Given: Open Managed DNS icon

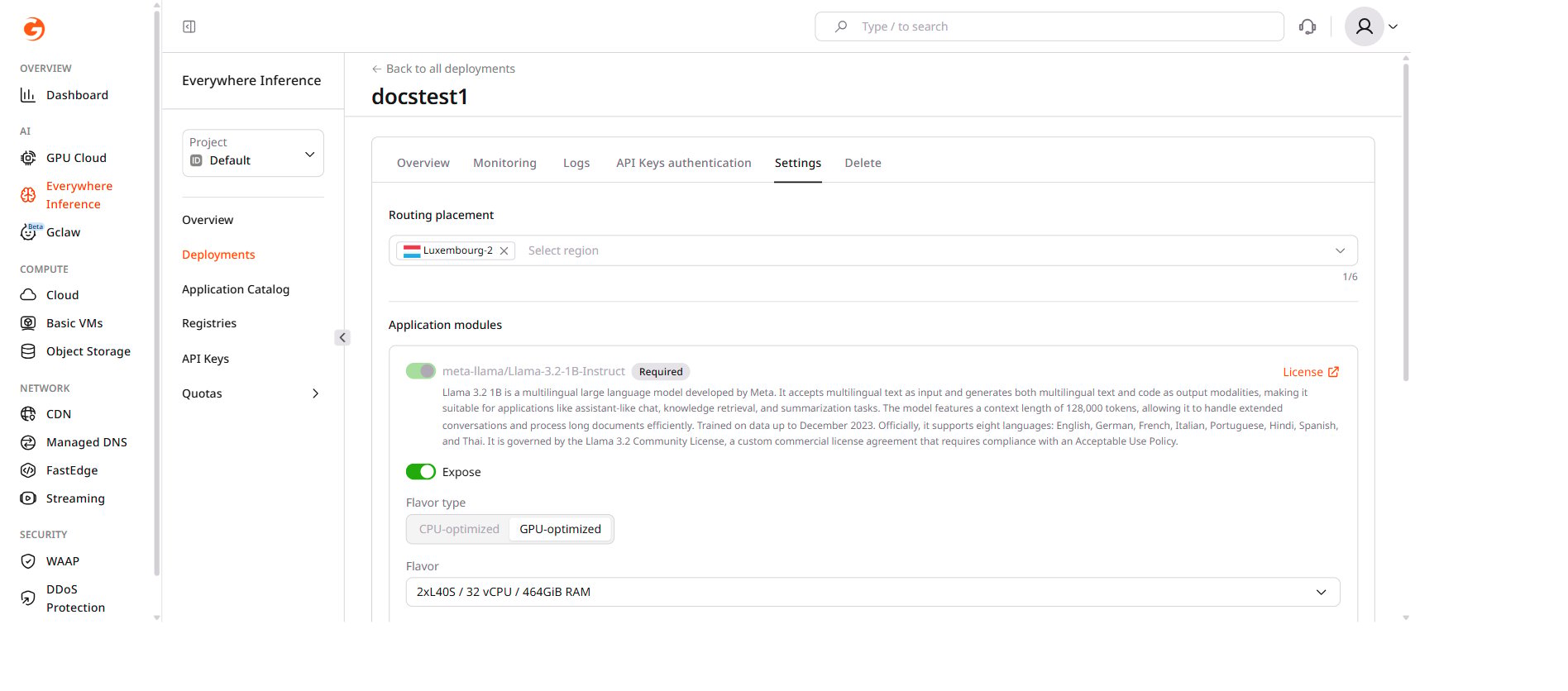Looking at the screenshot, I should coord(28,442).
